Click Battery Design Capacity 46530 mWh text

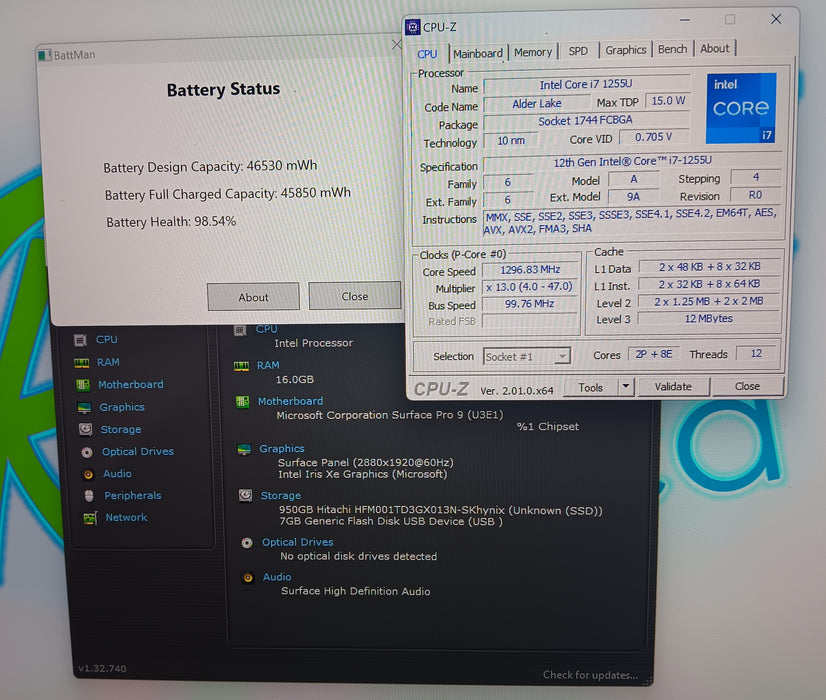[x=210, y=166]
